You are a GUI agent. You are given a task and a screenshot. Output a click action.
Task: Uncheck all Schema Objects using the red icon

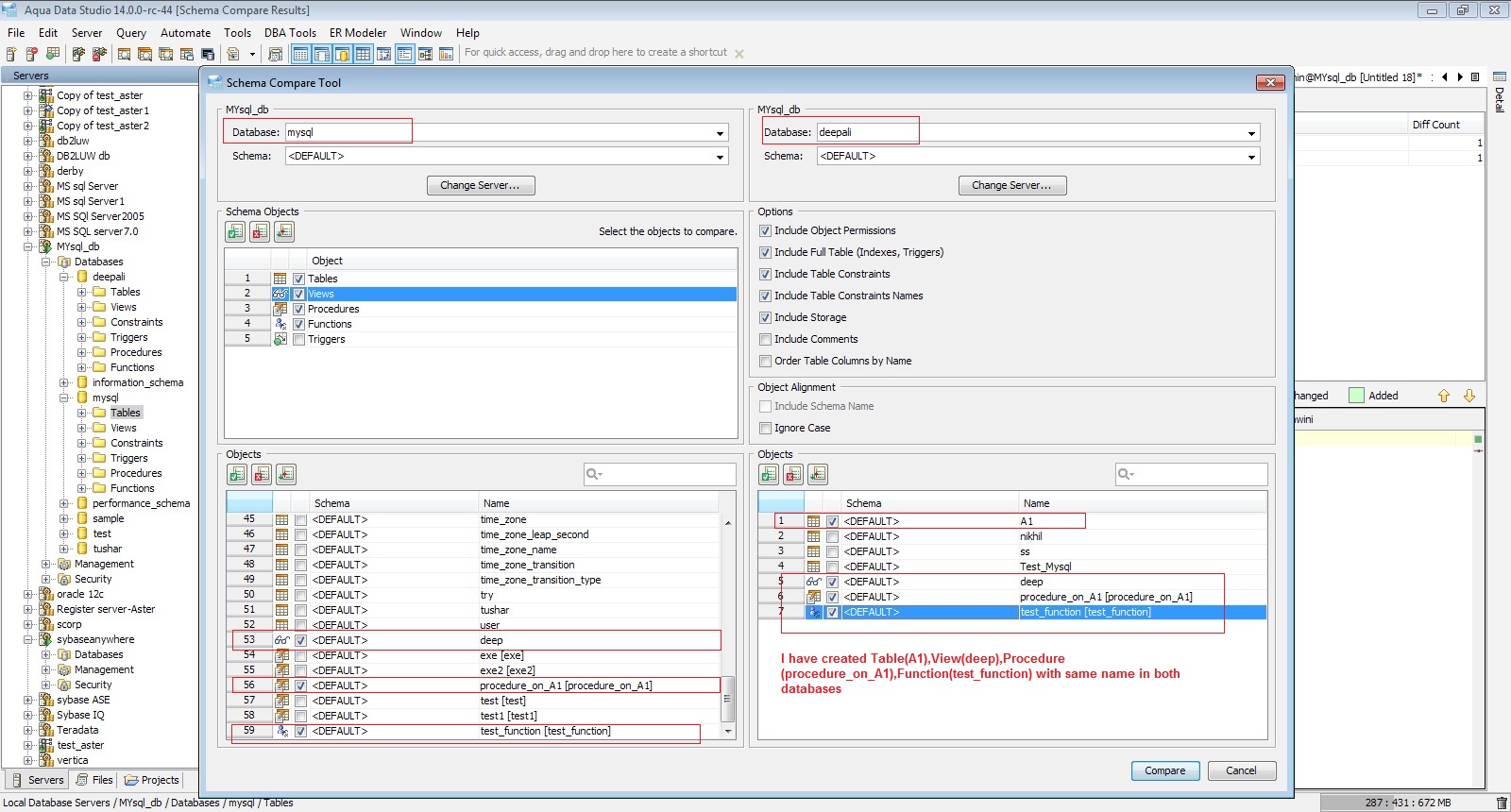point(260,231)
